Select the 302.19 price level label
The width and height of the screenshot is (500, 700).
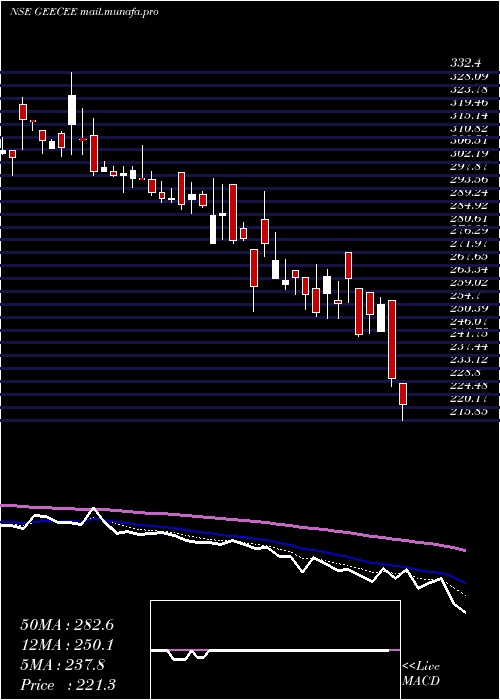[x=468, y=154]
